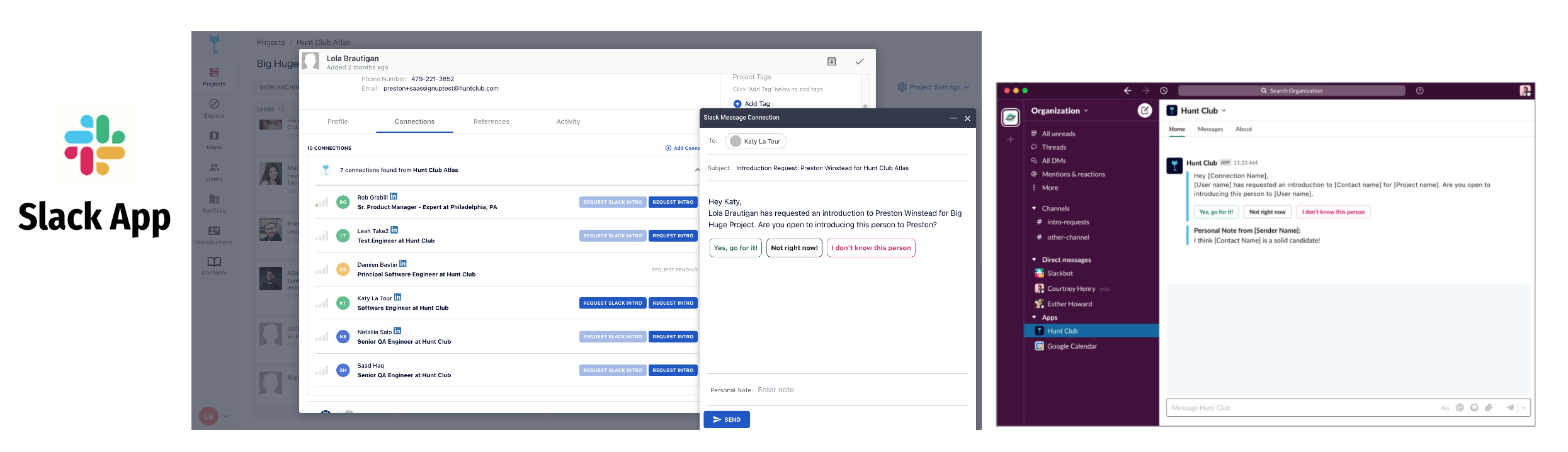The width and height of the screenshot is (1568, 452).
Task: Click checkmark icon in Lola Brautigan header
Action: click(x=860, y=61)
